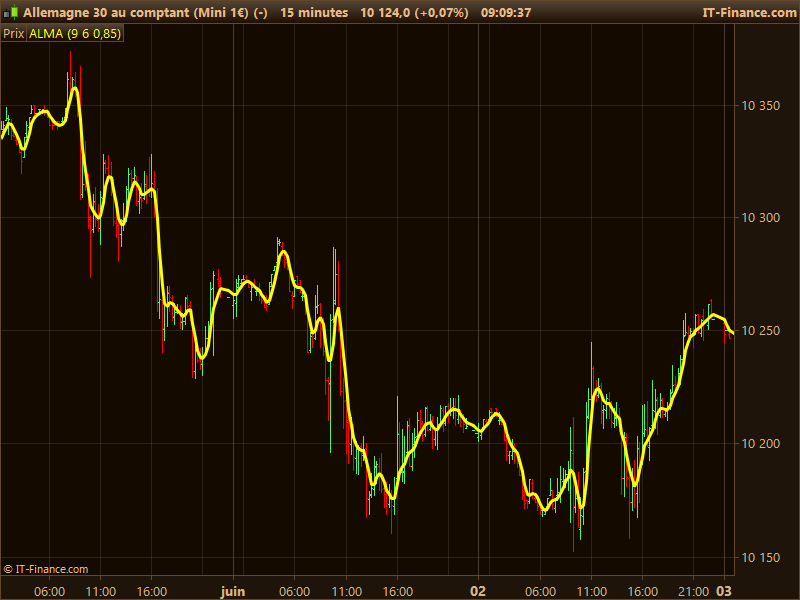Click the 10 300 price axis label
The height and width of the screenshot is (600, 800).
tap(760, 218)
